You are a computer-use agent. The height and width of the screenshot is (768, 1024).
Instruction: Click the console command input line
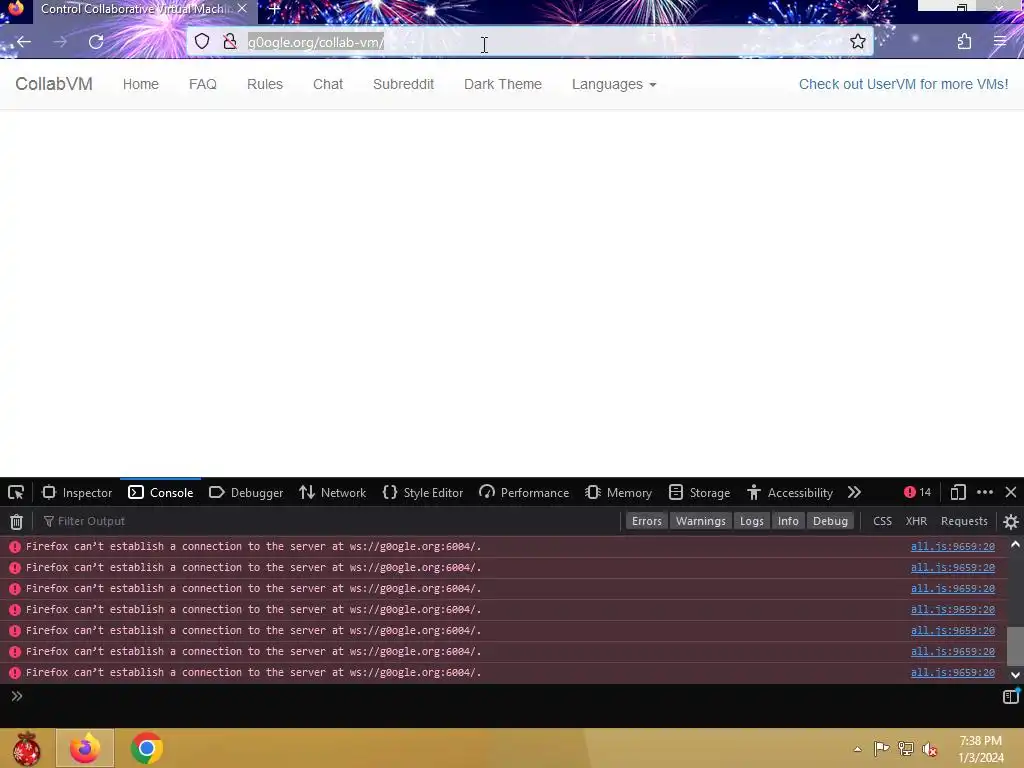tap(509, 696)
